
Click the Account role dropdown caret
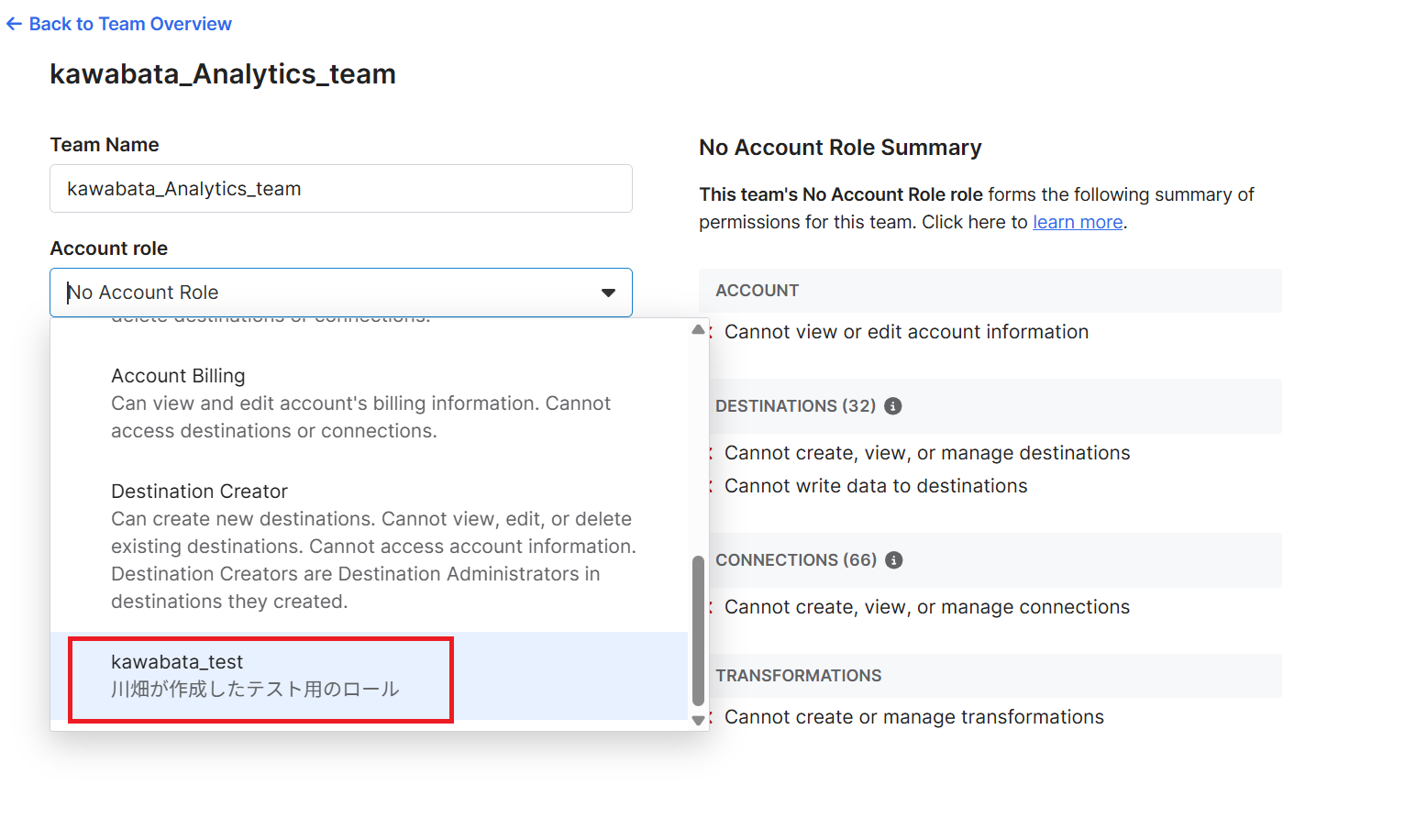coord(607,293)
